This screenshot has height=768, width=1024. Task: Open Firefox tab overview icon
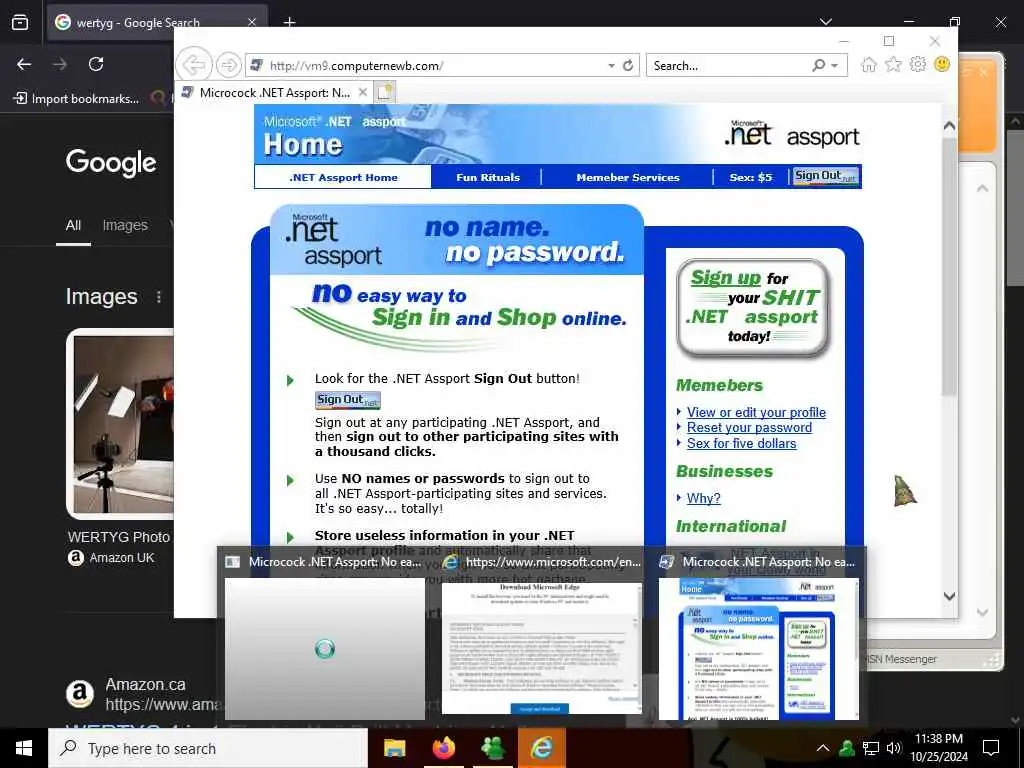tap(20, 22)
